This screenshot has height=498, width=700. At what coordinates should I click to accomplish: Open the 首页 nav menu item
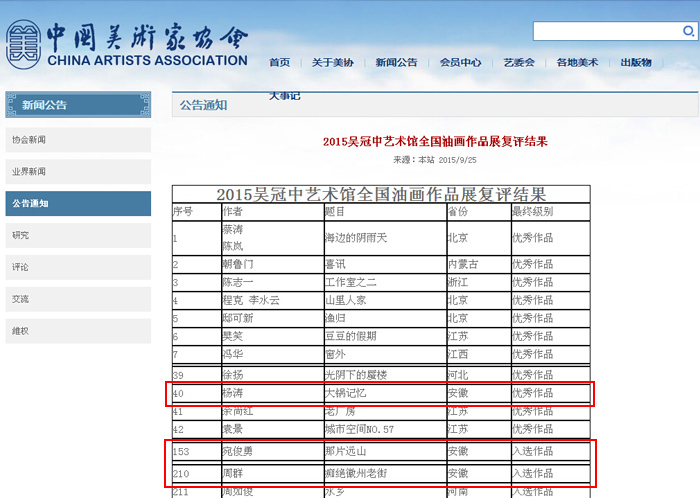pyautogui.click(x=279, y=62)
